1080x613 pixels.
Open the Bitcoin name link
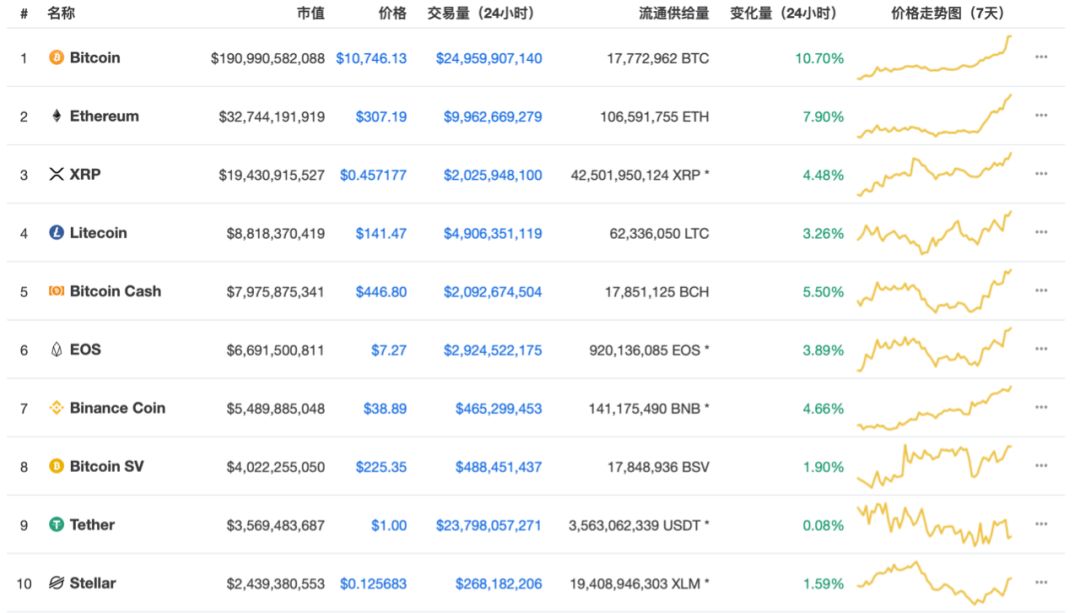pyautogui.click(x=95, y=57)
